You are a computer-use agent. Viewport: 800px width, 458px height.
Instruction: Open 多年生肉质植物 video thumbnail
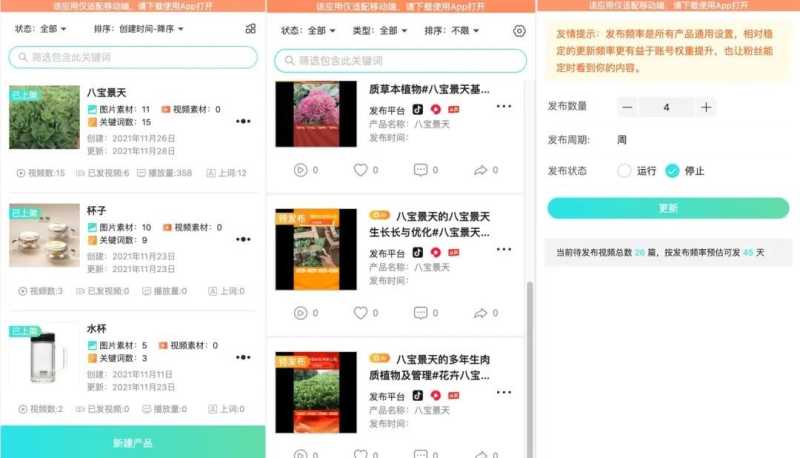click(x=316, y=392)
